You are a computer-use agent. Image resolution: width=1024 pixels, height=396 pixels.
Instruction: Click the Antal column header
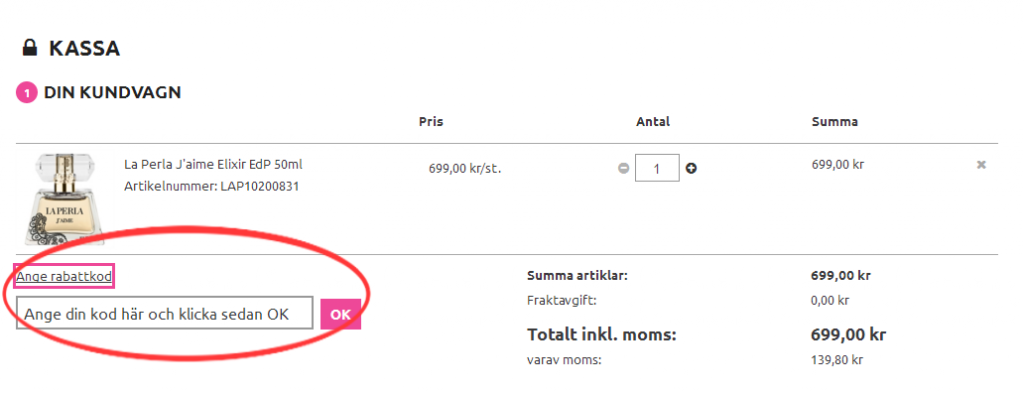pyautogui.click(x=653, y=122)
